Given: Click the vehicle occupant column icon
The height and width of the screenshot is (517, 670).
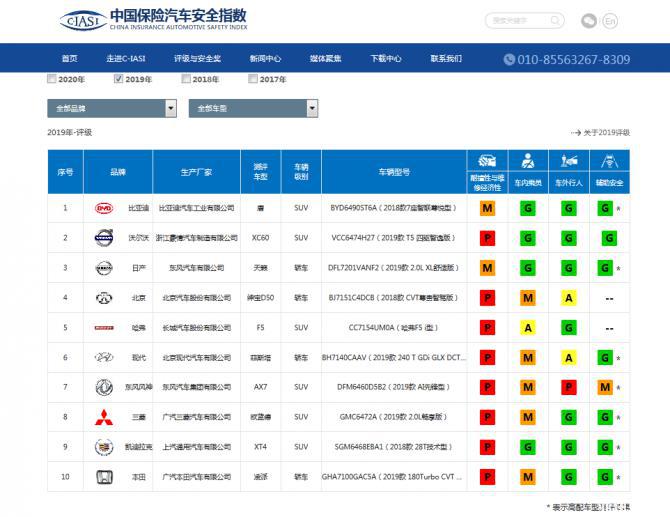Looking at the screenshot, I should click(528, 161).
